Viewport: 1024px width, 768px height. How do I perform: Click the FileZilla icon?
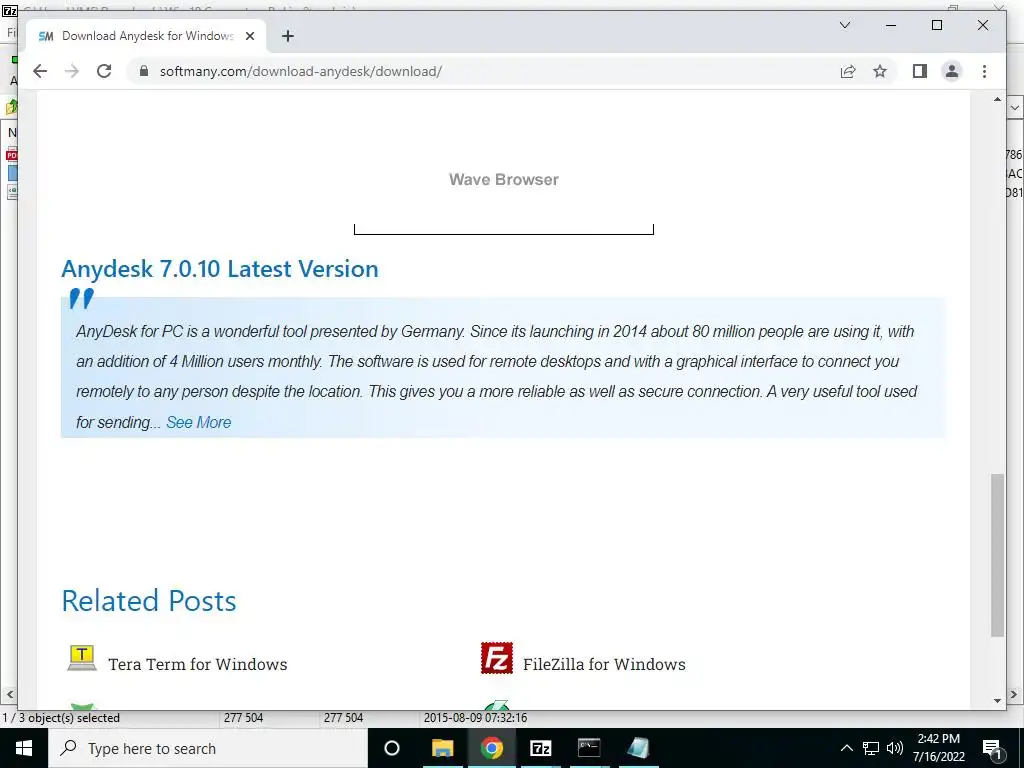(x=497, y=658)
